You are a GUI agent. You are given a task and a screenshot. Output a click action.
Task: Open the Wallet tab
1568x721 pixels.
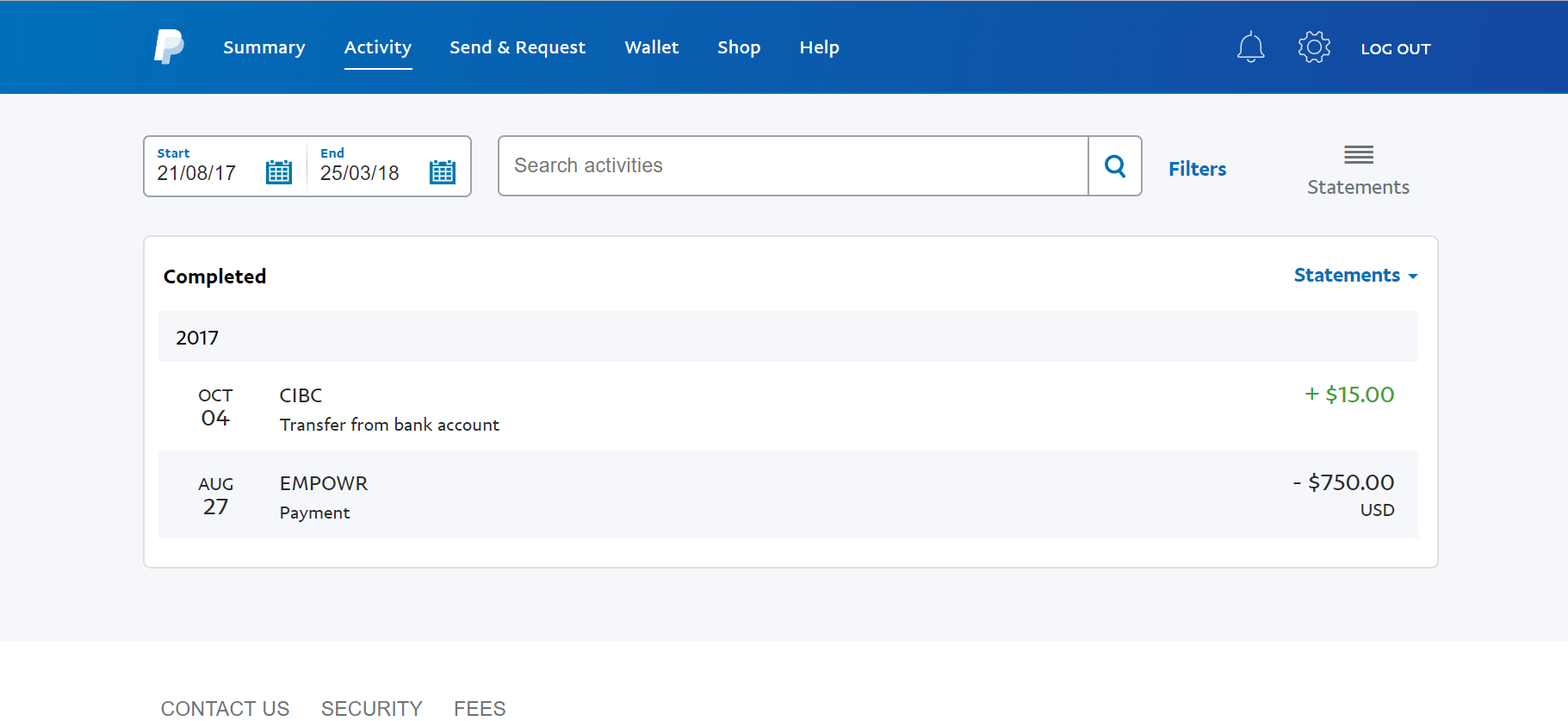click(x=652, y=47)
